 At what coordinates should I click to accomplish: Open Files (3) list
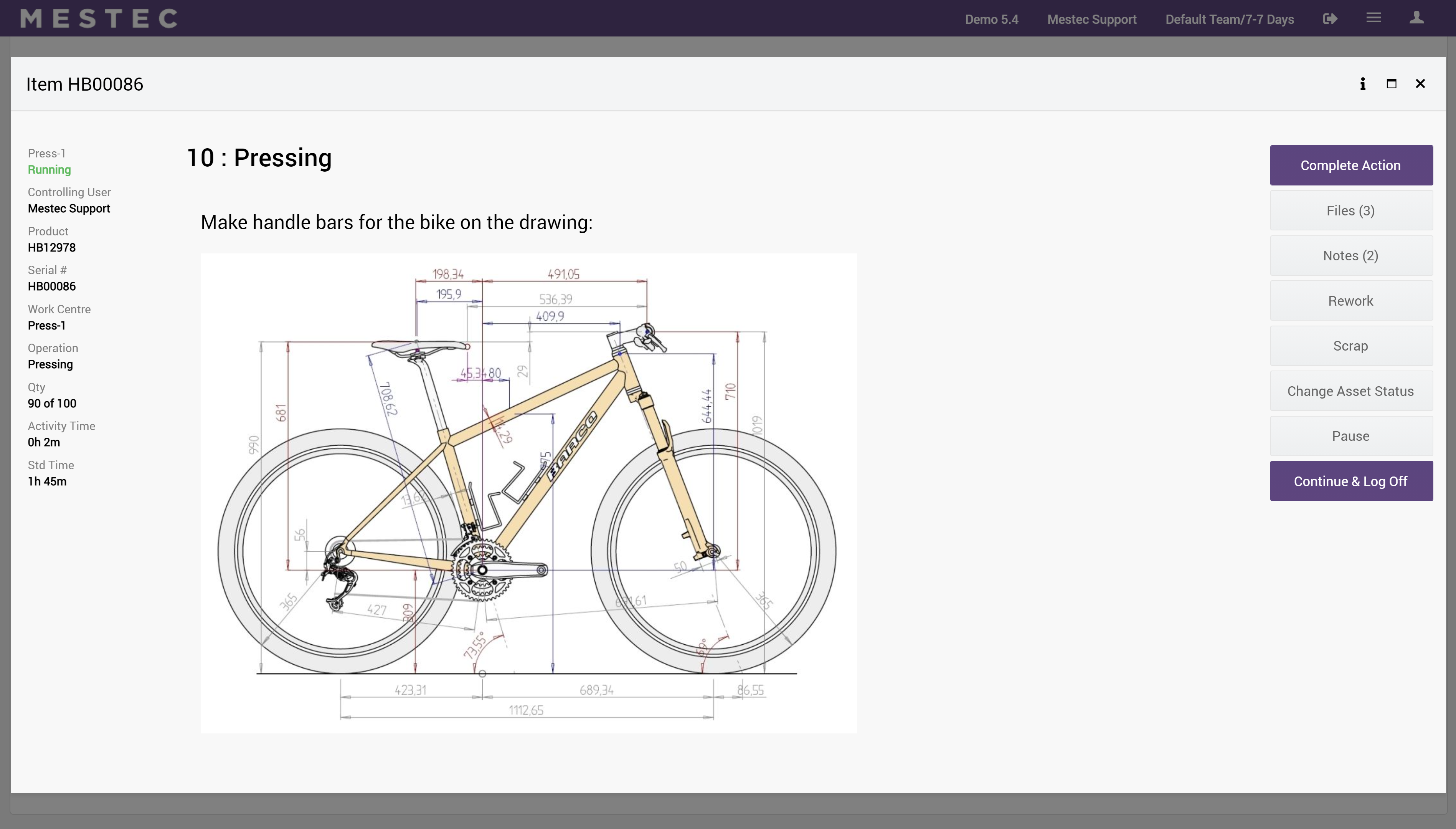click(x=1351, y=211)
